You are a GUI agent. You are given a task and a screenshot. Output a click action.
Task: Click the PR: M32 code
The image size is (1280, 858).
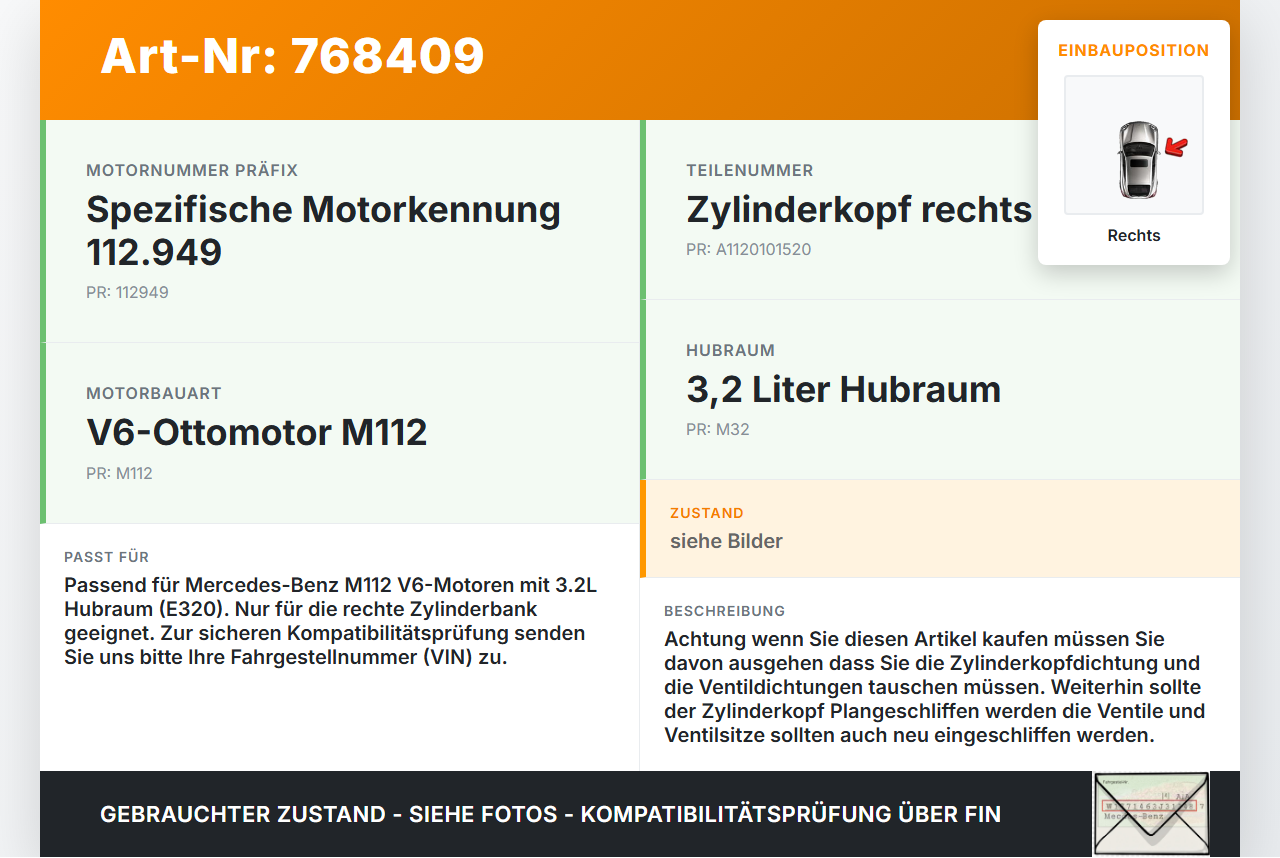tap(718, 429)
